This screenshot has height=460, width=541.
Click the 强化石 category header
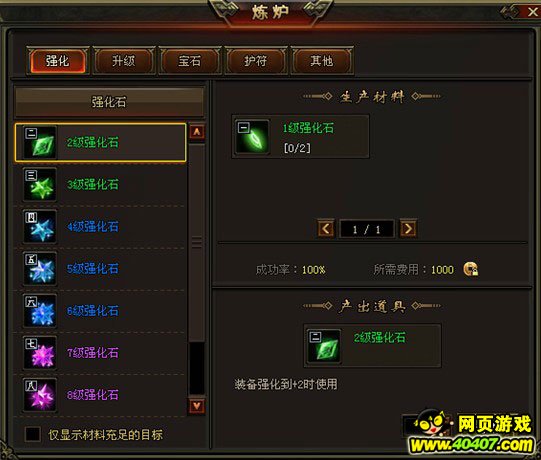click(109, 102)
